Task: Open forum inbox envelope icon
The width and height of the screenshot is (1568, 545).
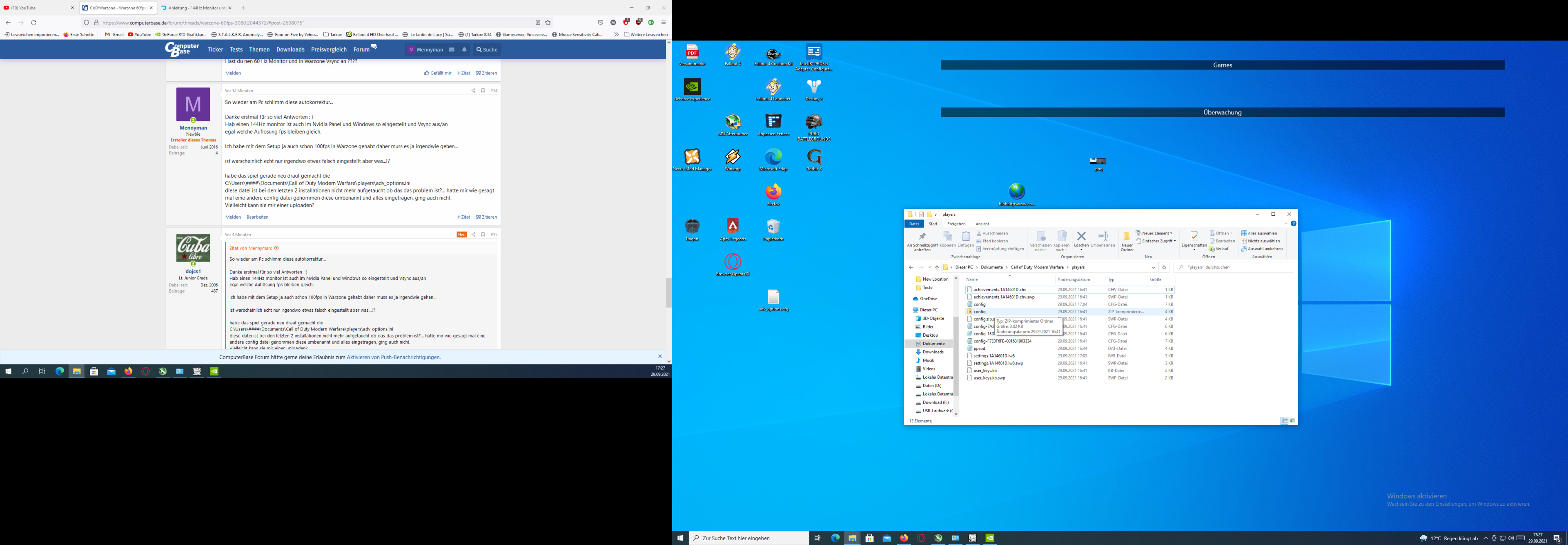Action: 452,50
